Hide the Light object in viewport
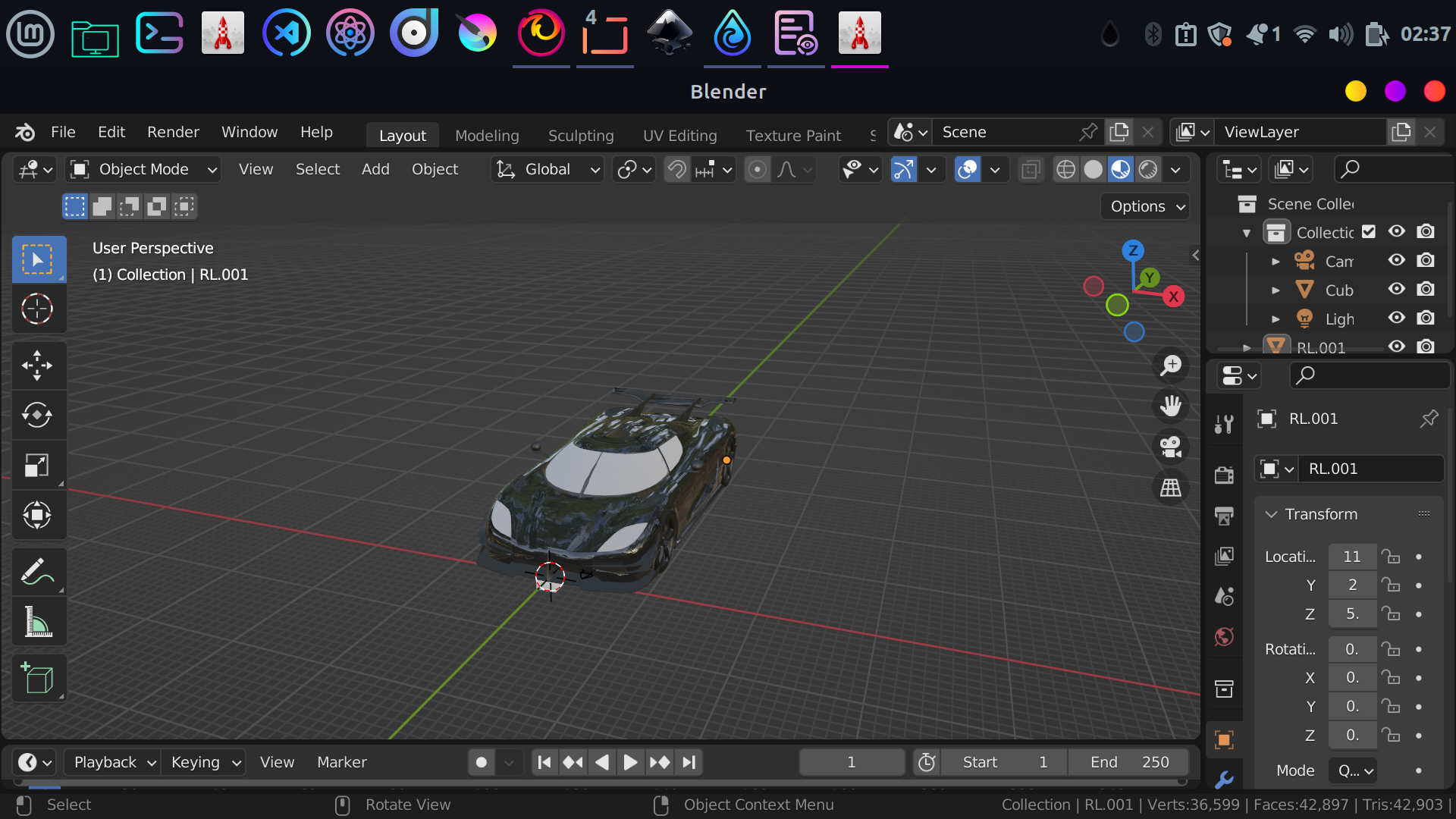The height and width of the screenshot is (819, 1456). pos(1397,318)
